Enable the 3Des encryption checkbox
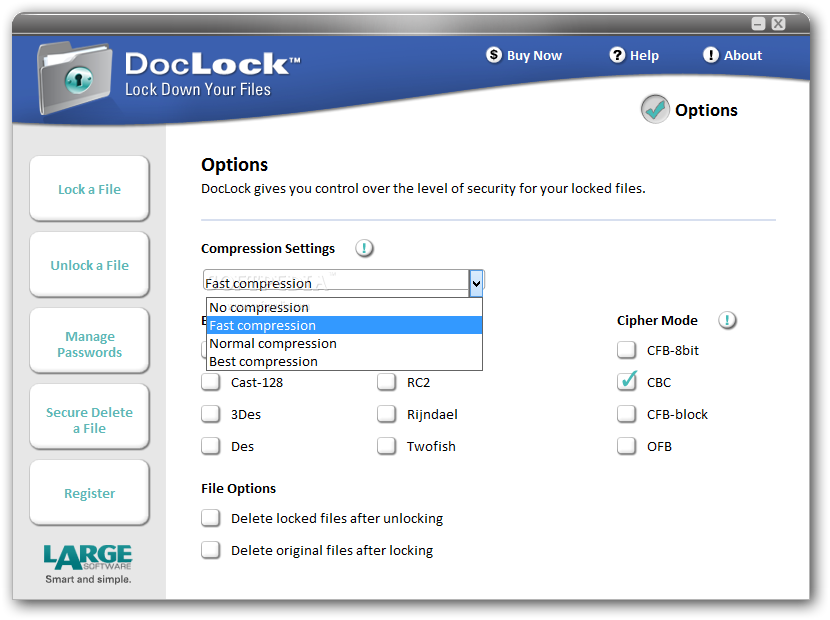The width and height of the screenshot is (830, 620). 211,414
